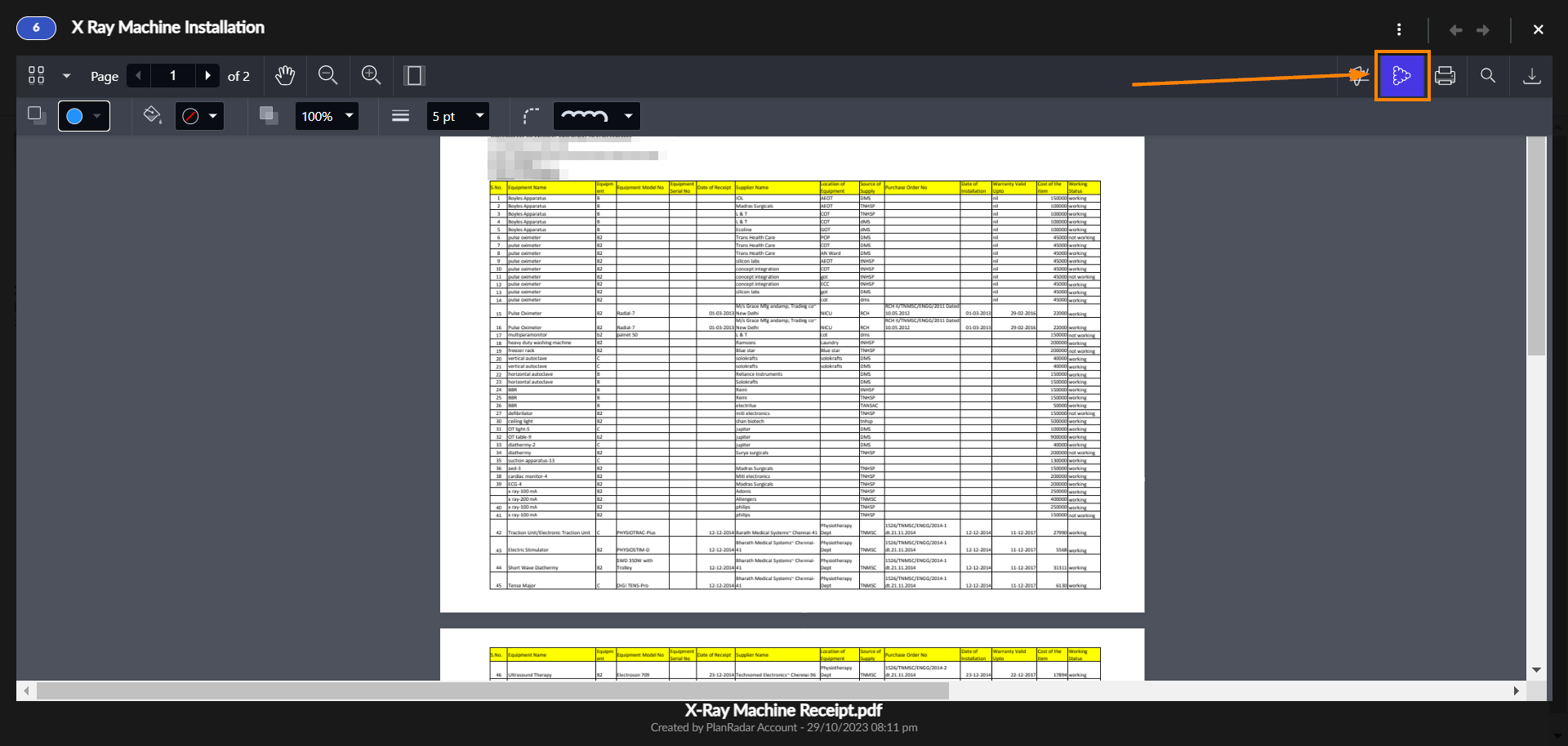Click the X Ray Machine Installation title
This screenshot has height=746, width=1568.
point(168,27)
